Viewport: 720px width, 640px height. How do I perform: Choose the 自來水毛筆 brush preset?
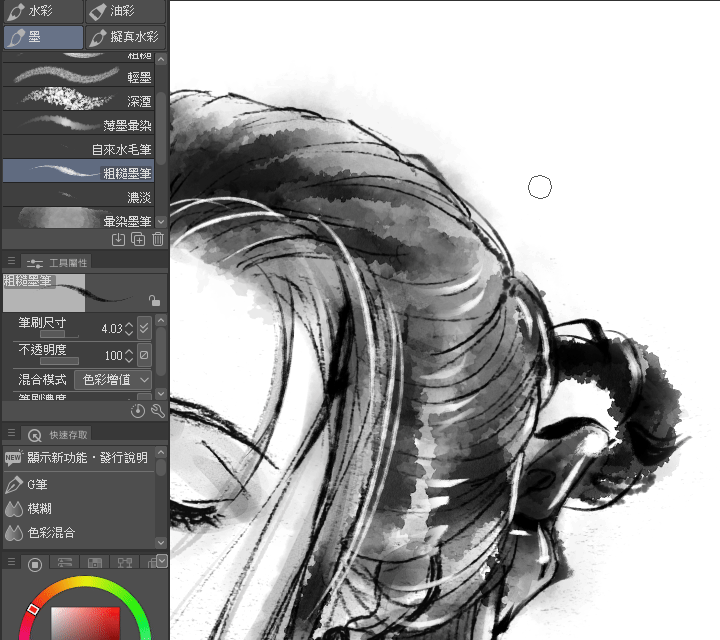(x=78, y=147)
